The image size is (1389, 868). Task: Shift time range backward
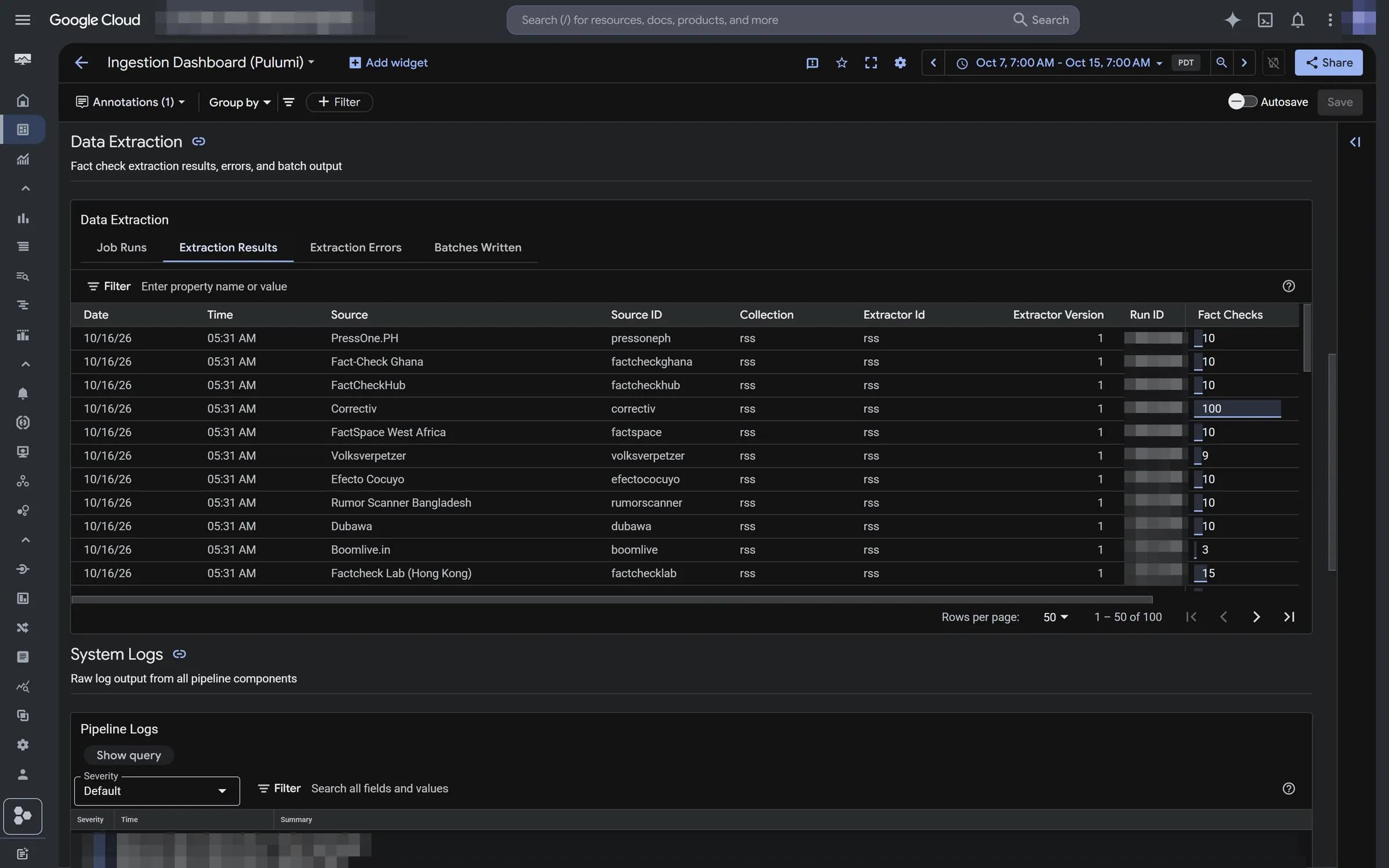click(x=933, y=62)
